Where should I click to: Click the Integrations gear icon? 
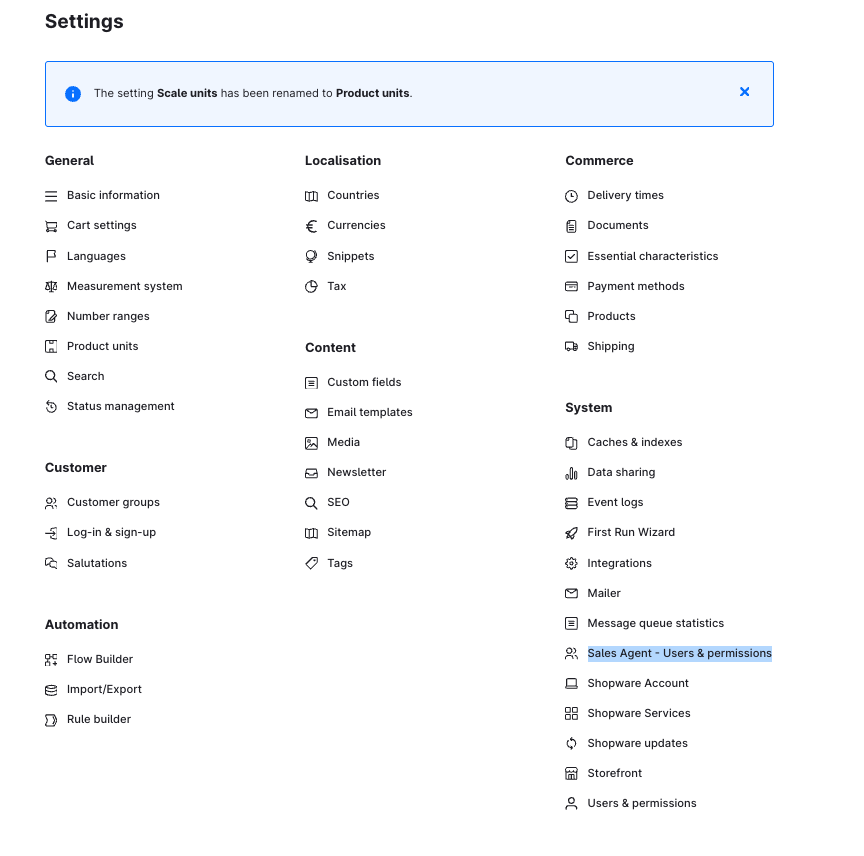(x=571, y=564)
